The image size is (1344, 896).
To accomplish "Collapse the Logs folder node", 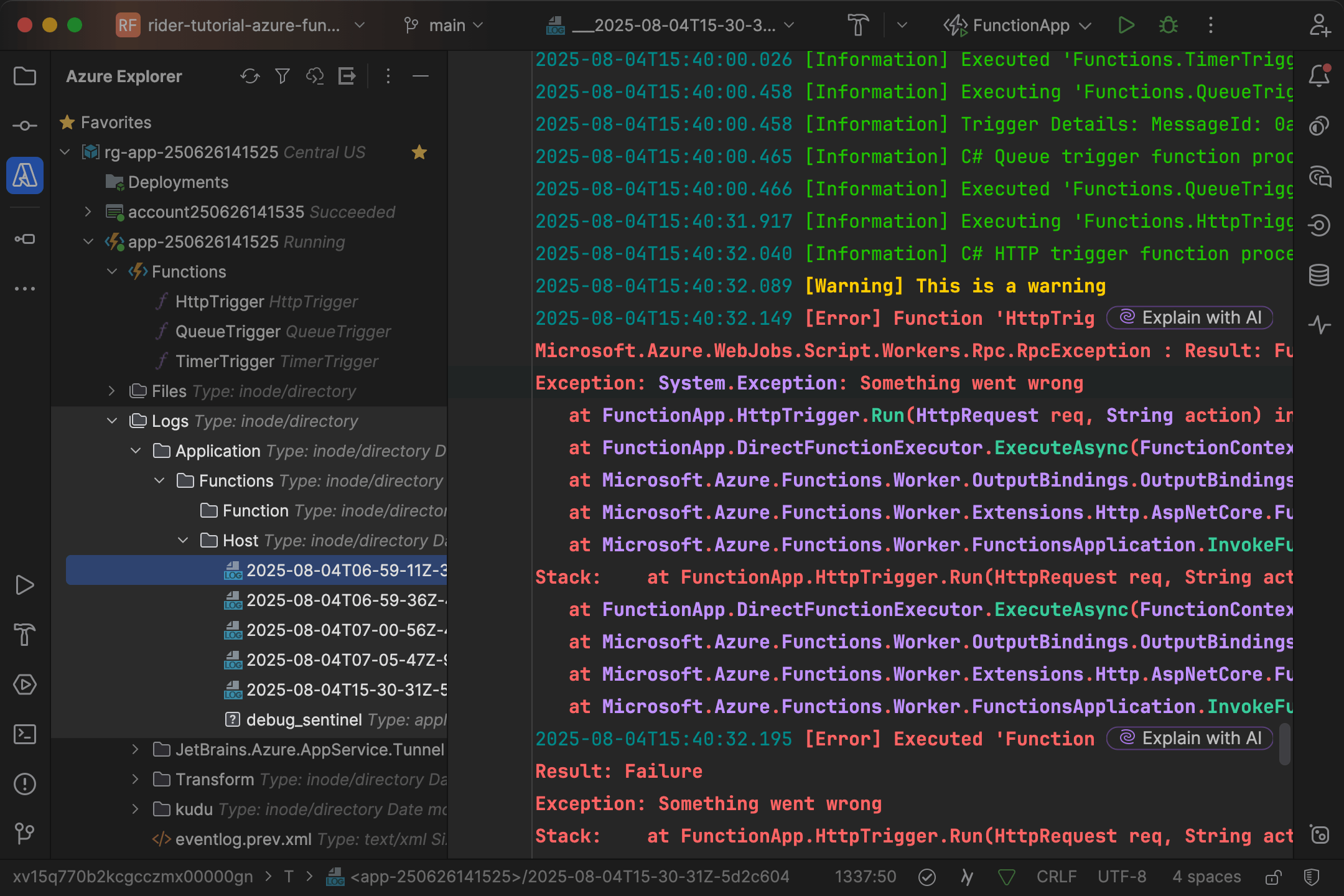I will click(113, 421).
